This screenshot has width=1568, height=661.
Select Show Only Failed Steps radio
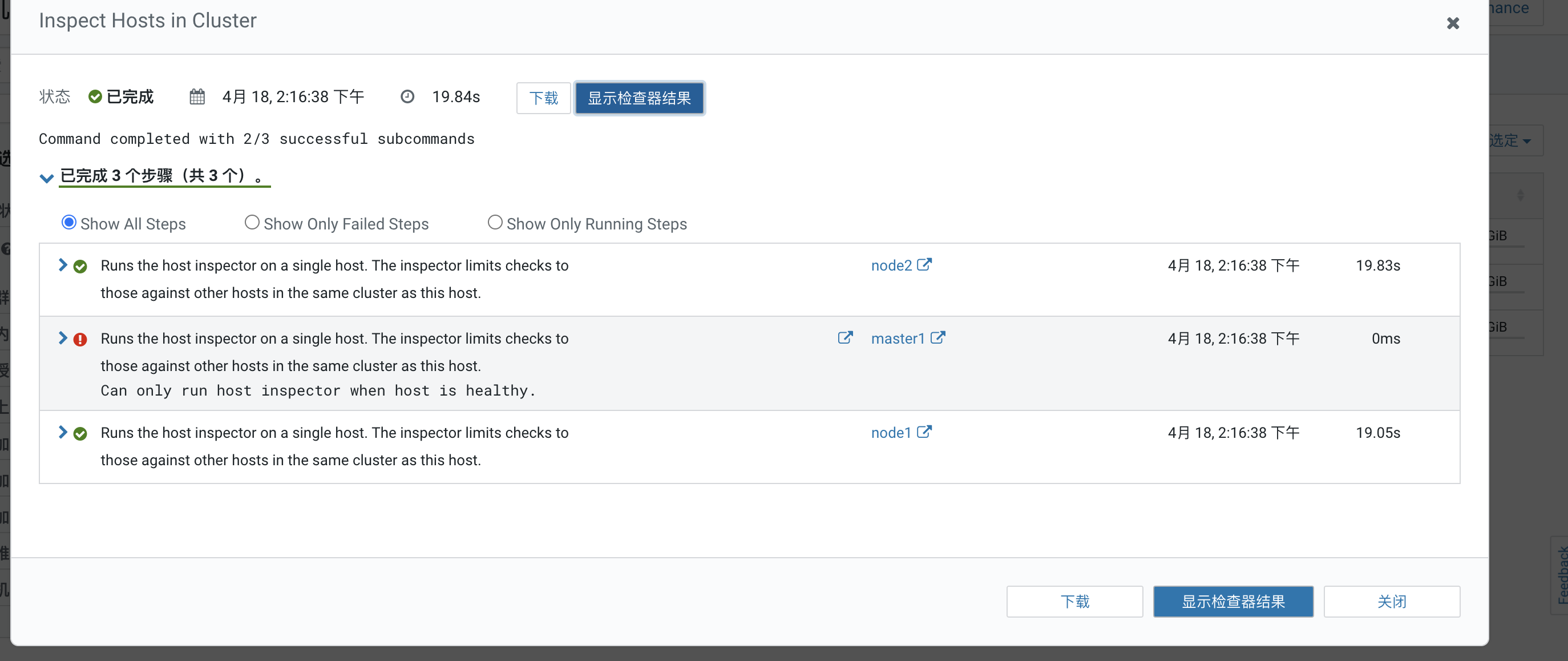(x=252, y=223)
